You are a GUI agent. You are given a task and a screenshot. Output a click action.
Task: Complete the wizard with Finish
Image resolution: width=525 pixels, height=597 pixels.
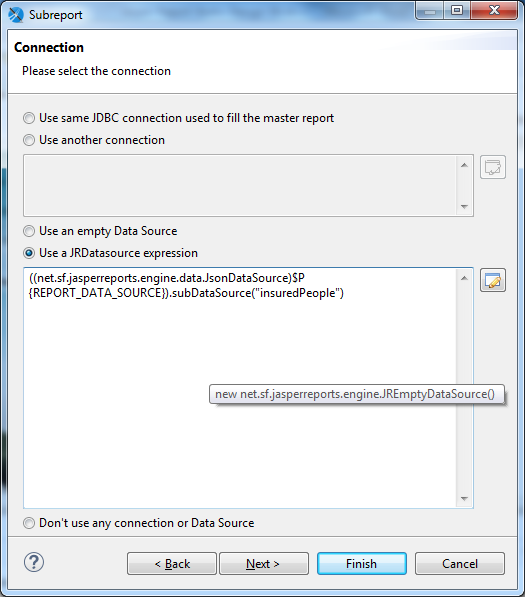pos(362,563)
